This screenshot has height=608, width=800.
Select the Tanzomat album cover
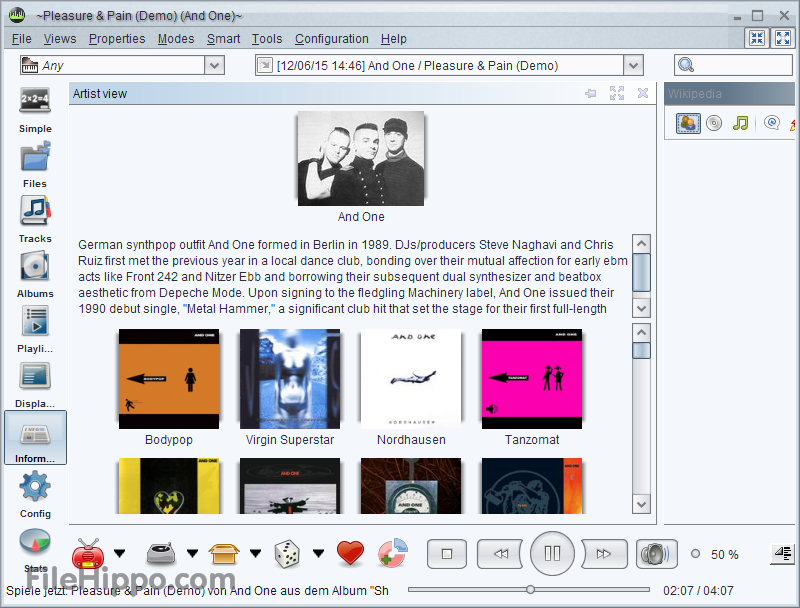[x=532, y=378]
